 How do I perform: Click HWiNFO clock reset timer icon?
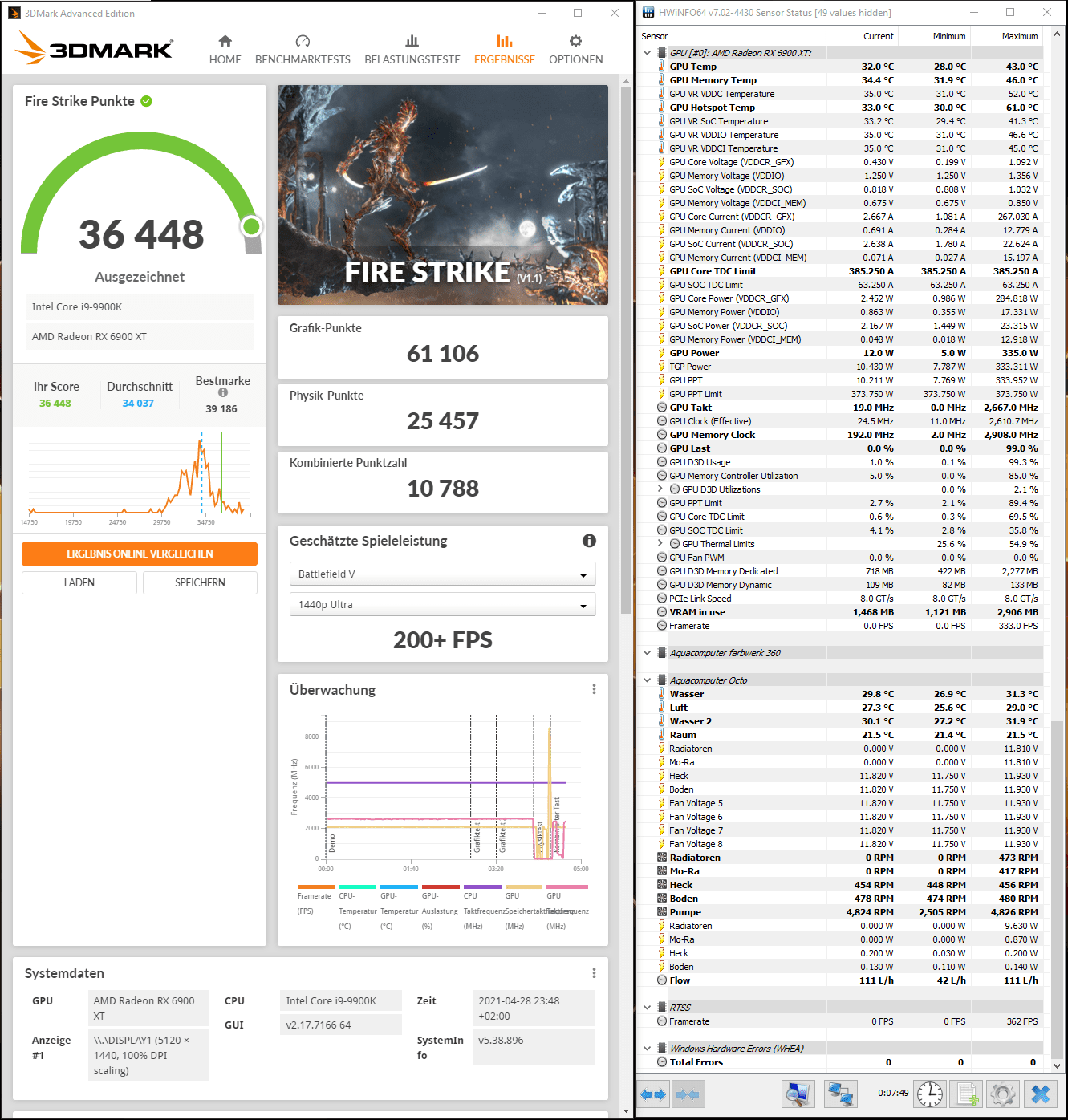(930, 1094)
